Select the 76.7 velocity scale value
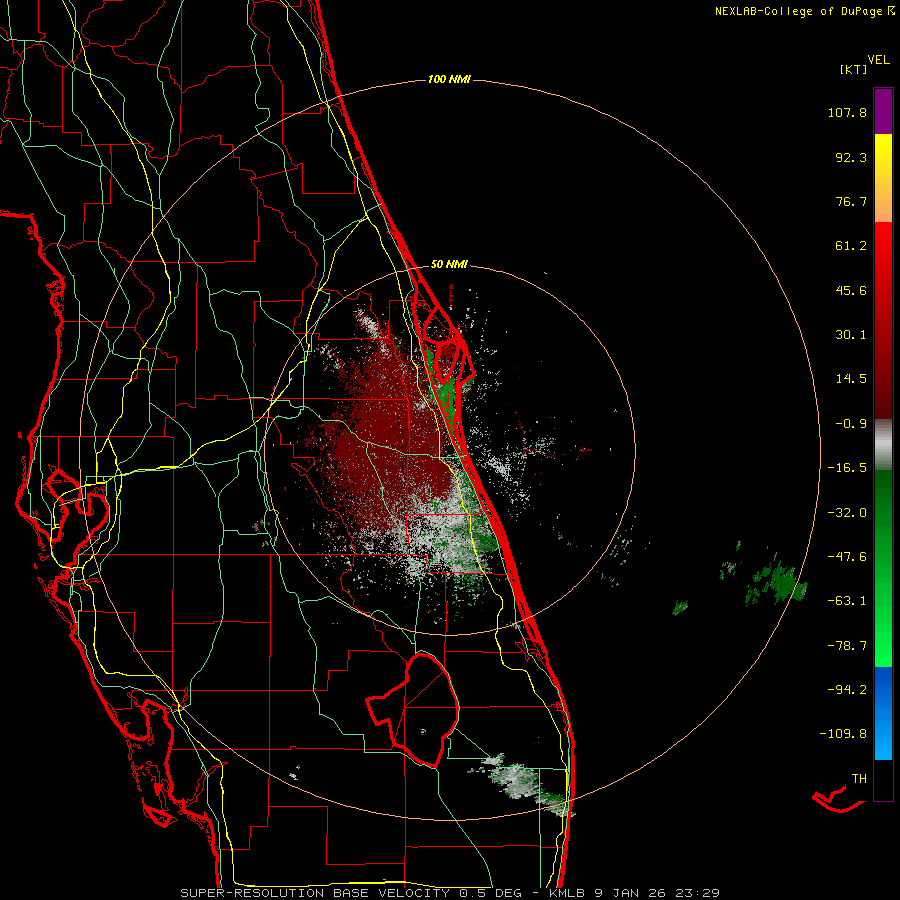Viewport: 900px width, 900px height. (x=851, y=201)
